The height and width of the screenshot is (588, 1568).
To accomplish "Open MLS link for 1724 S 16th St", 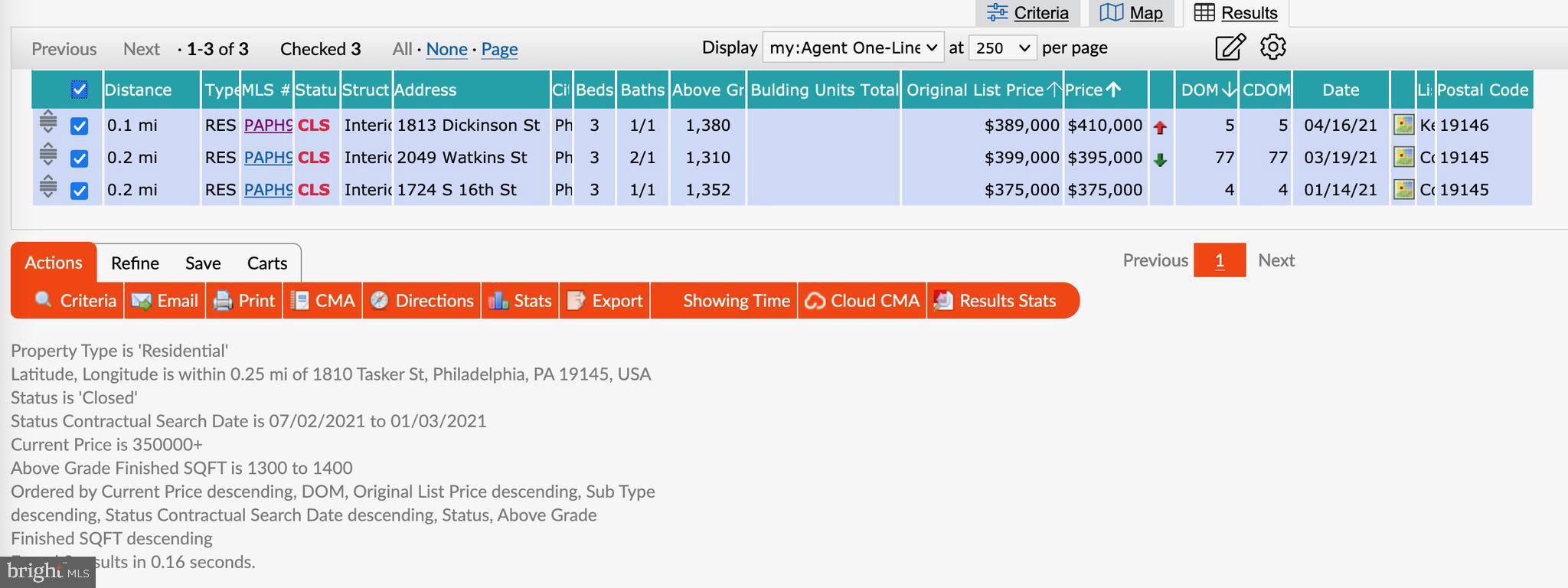I will pyautogui.click(x=268, y=189).
